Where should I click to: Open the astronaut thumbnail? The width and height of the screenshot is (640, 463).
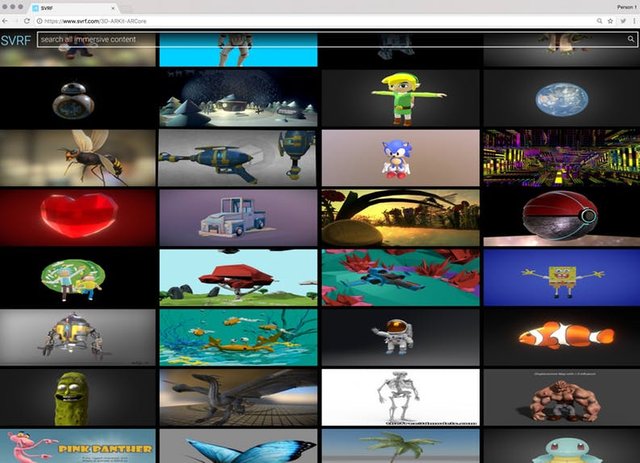[400, 337]
